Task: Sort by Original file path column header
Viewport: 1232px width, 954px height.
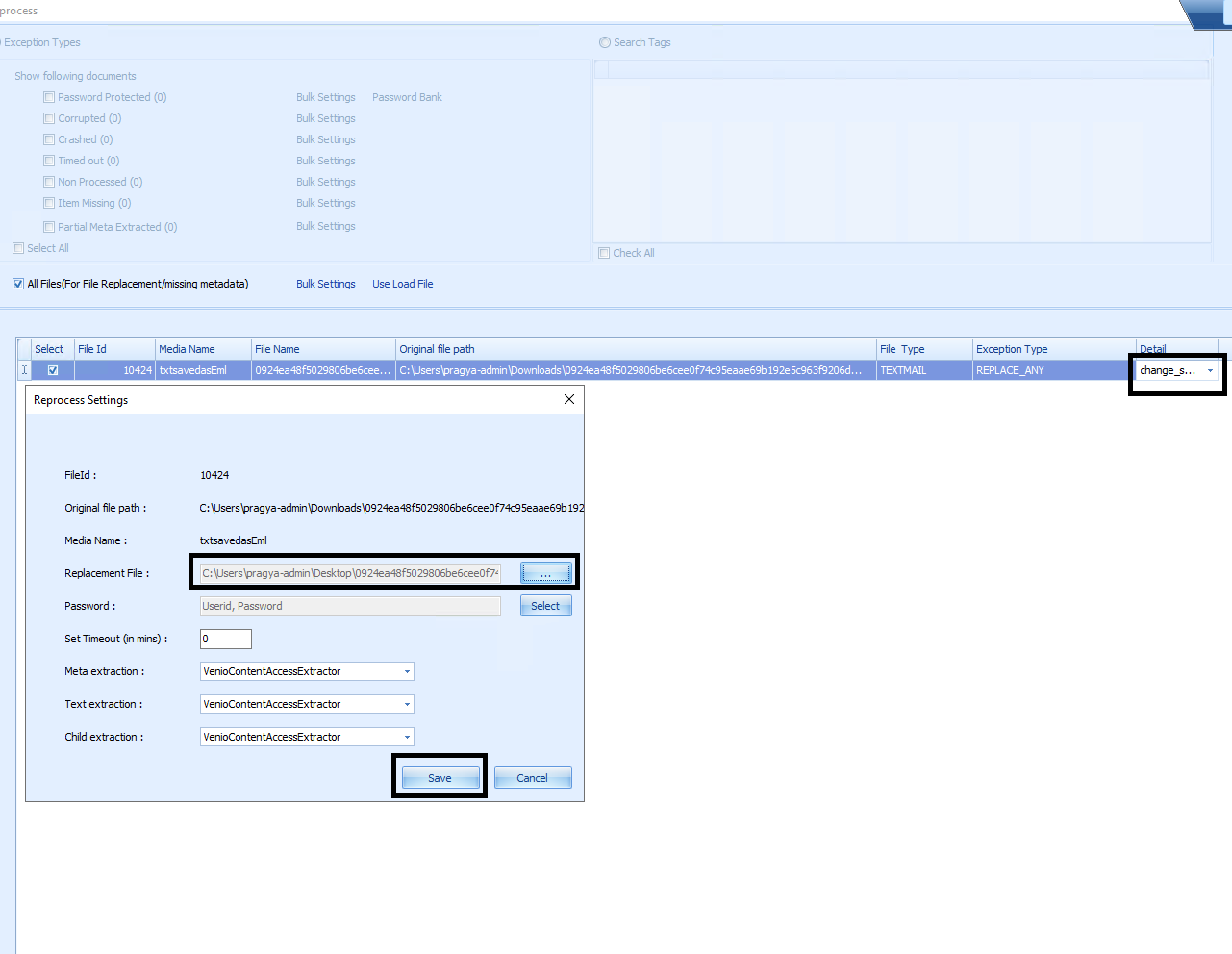Action: pos(636,349)
